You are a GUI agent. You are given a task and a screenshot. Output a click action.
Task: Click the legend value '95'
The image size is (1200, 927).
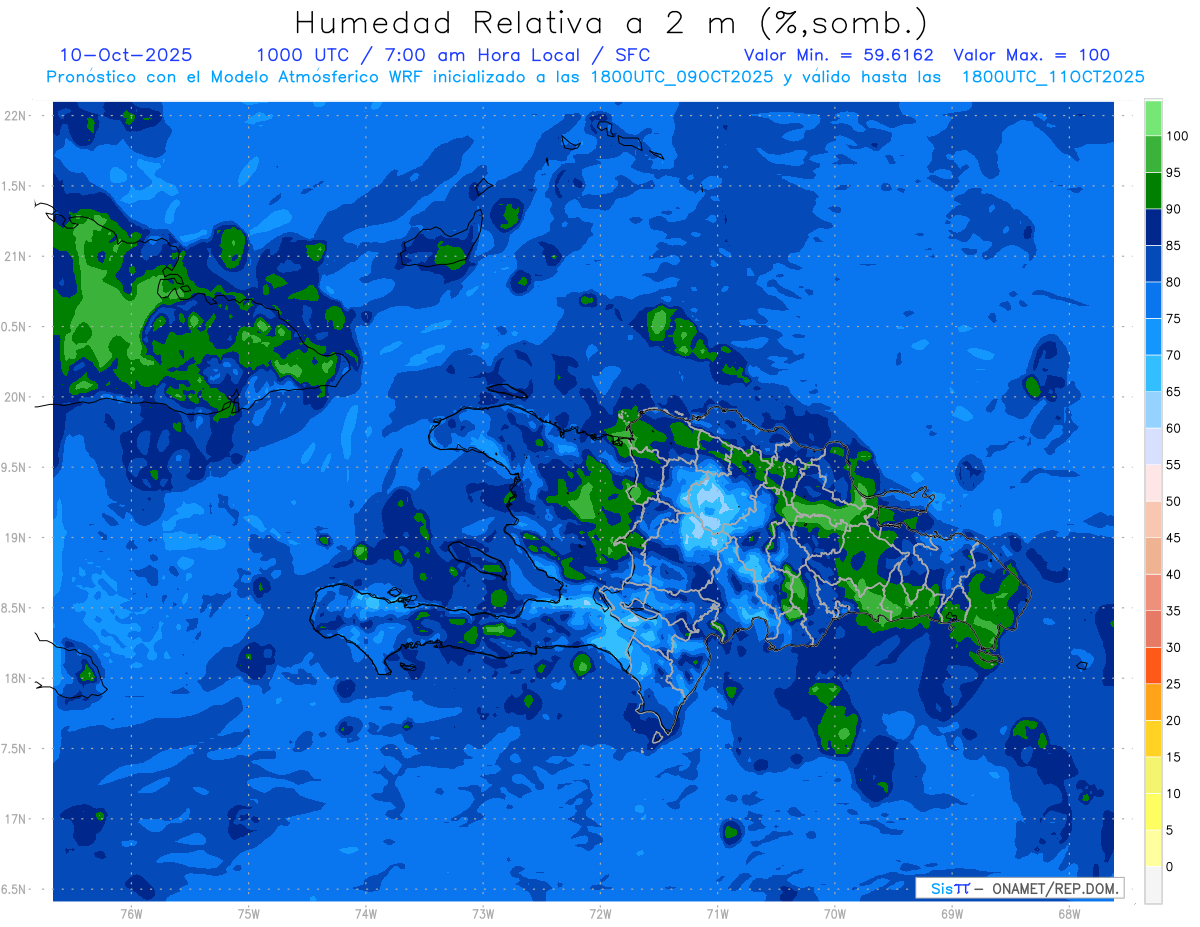tap(1174, 173)
